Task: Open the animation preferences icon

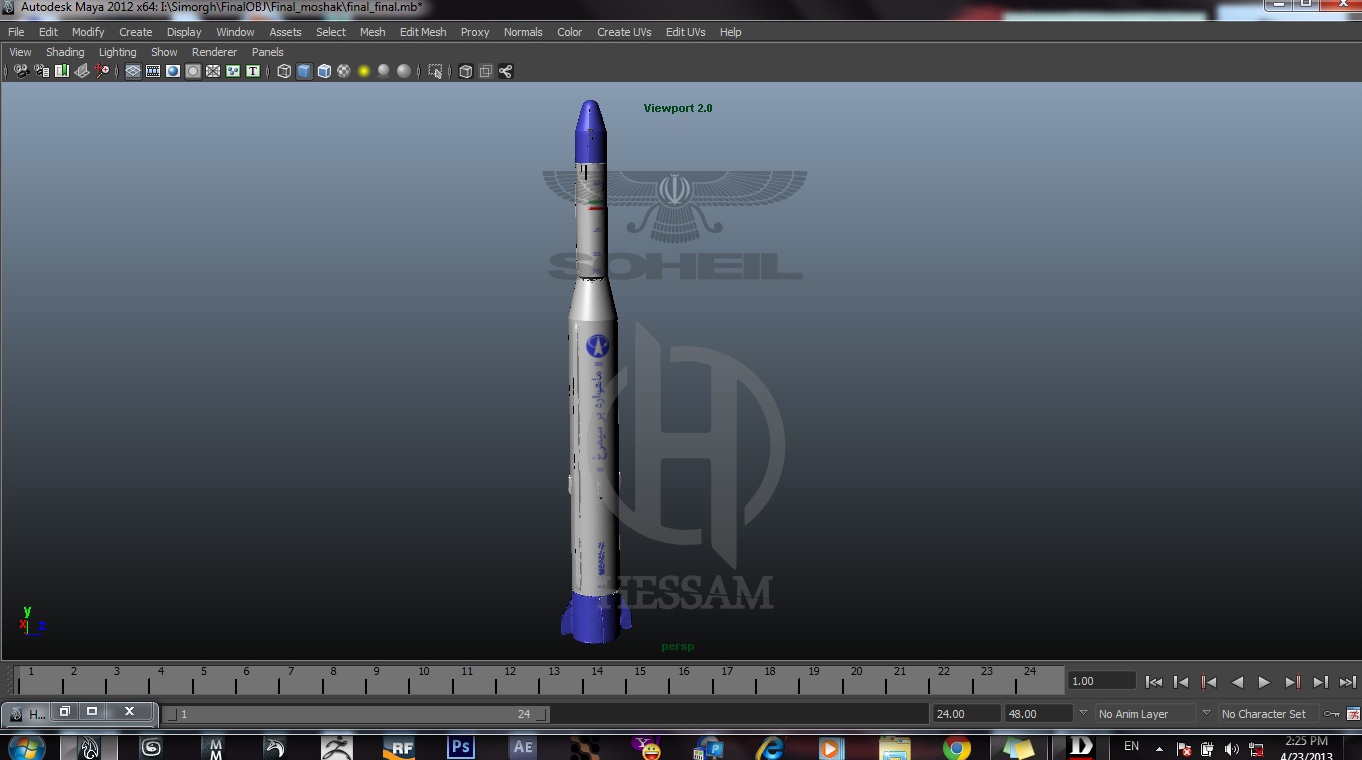Action: click(1353, 714)
